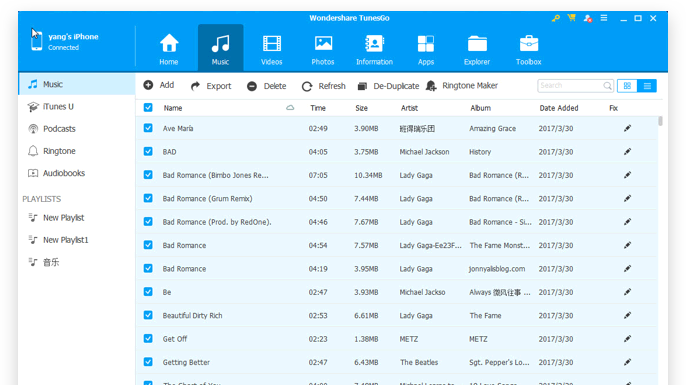Sort by Date Added column

coord(559,108)
